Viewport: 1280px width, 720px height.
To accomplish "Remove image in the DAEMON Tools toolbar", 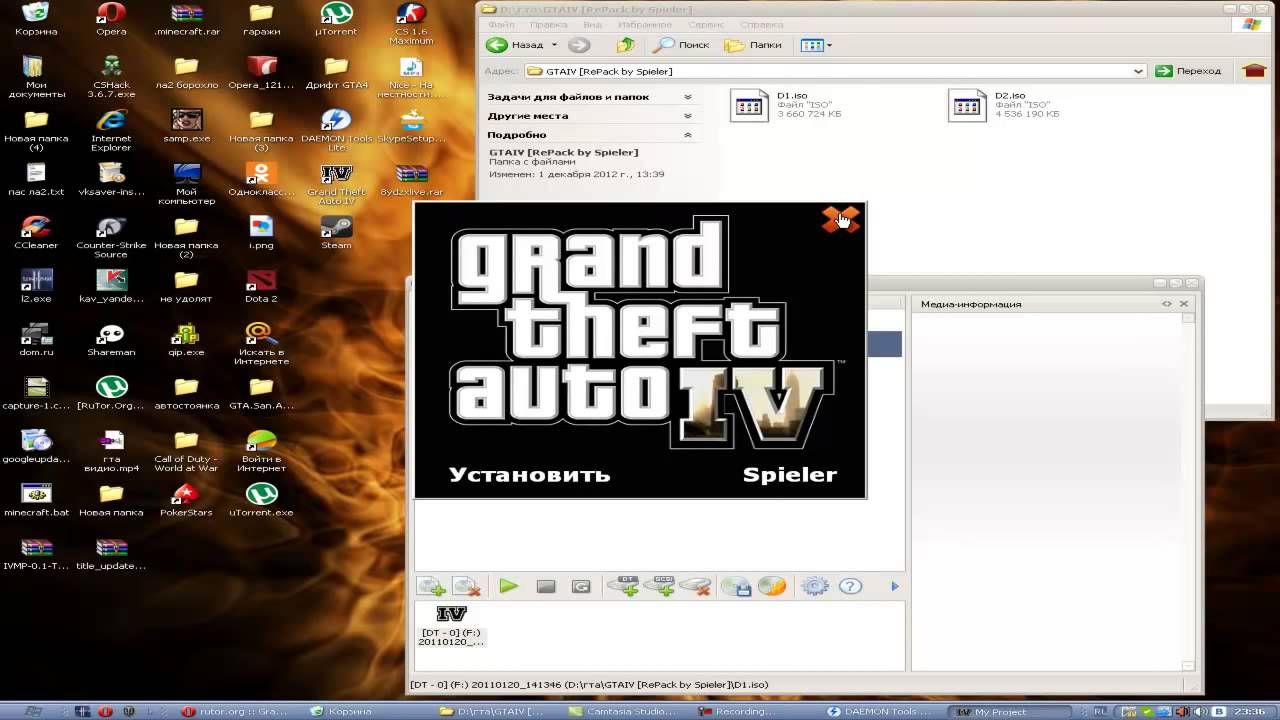I will pyautogui.click(x=466, y=587).
